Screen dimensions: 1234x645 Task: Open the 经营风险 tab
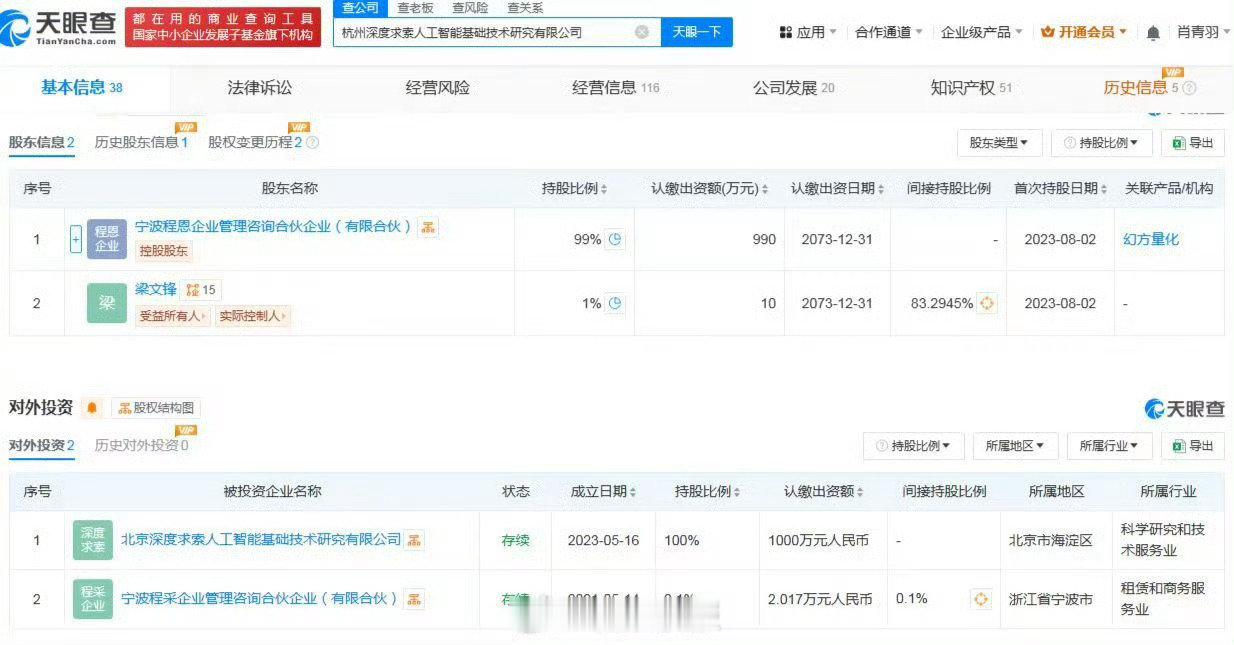[x=437, y=88]
